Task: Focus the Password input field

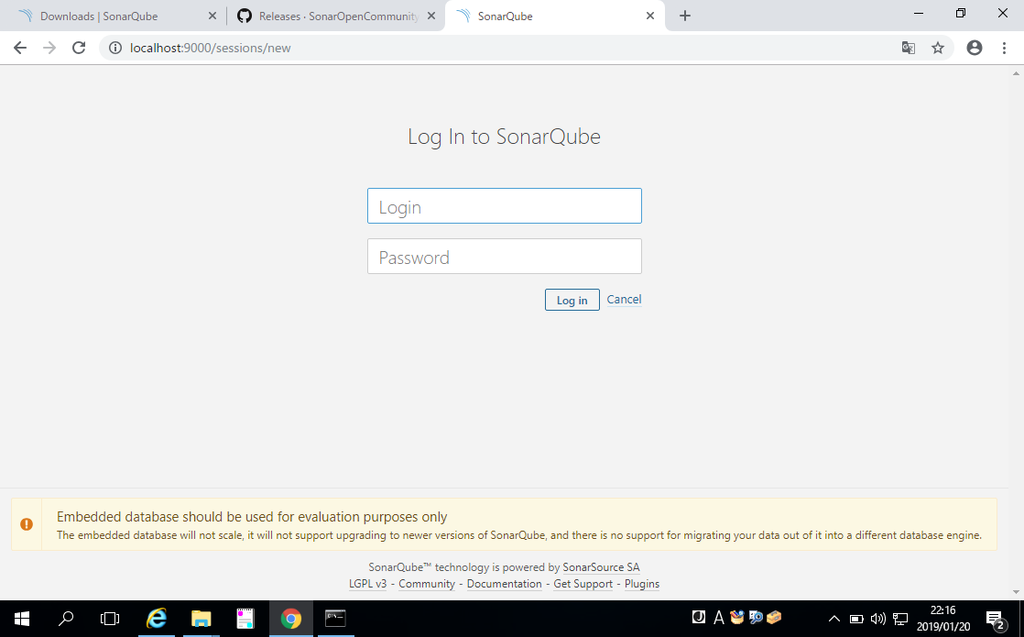Action: (x=504, y=256)
